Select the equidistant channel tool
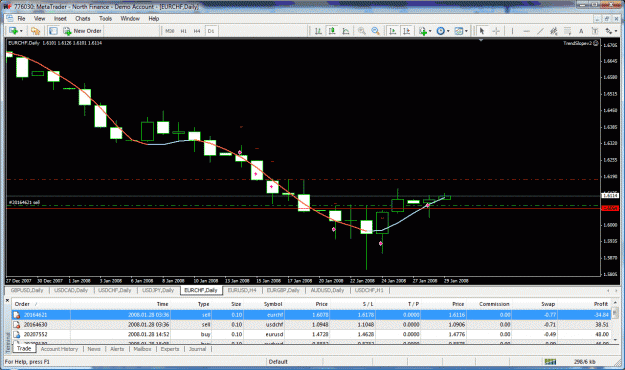The height and width of the screenshot is (370, 625). point(554,31)
